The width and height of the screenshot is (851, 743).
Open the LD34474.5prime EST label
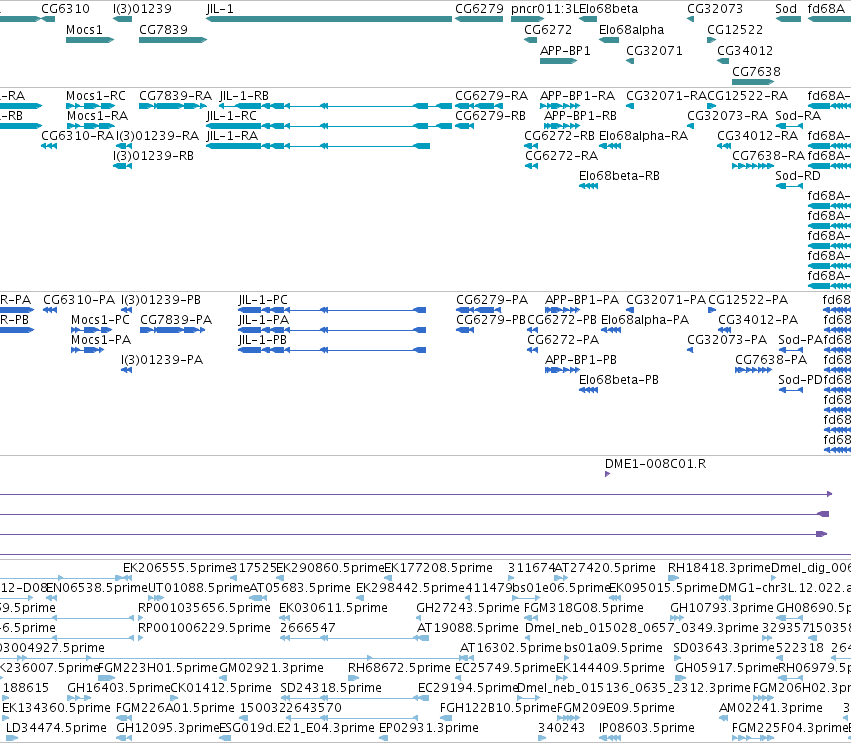coord(56,728)
